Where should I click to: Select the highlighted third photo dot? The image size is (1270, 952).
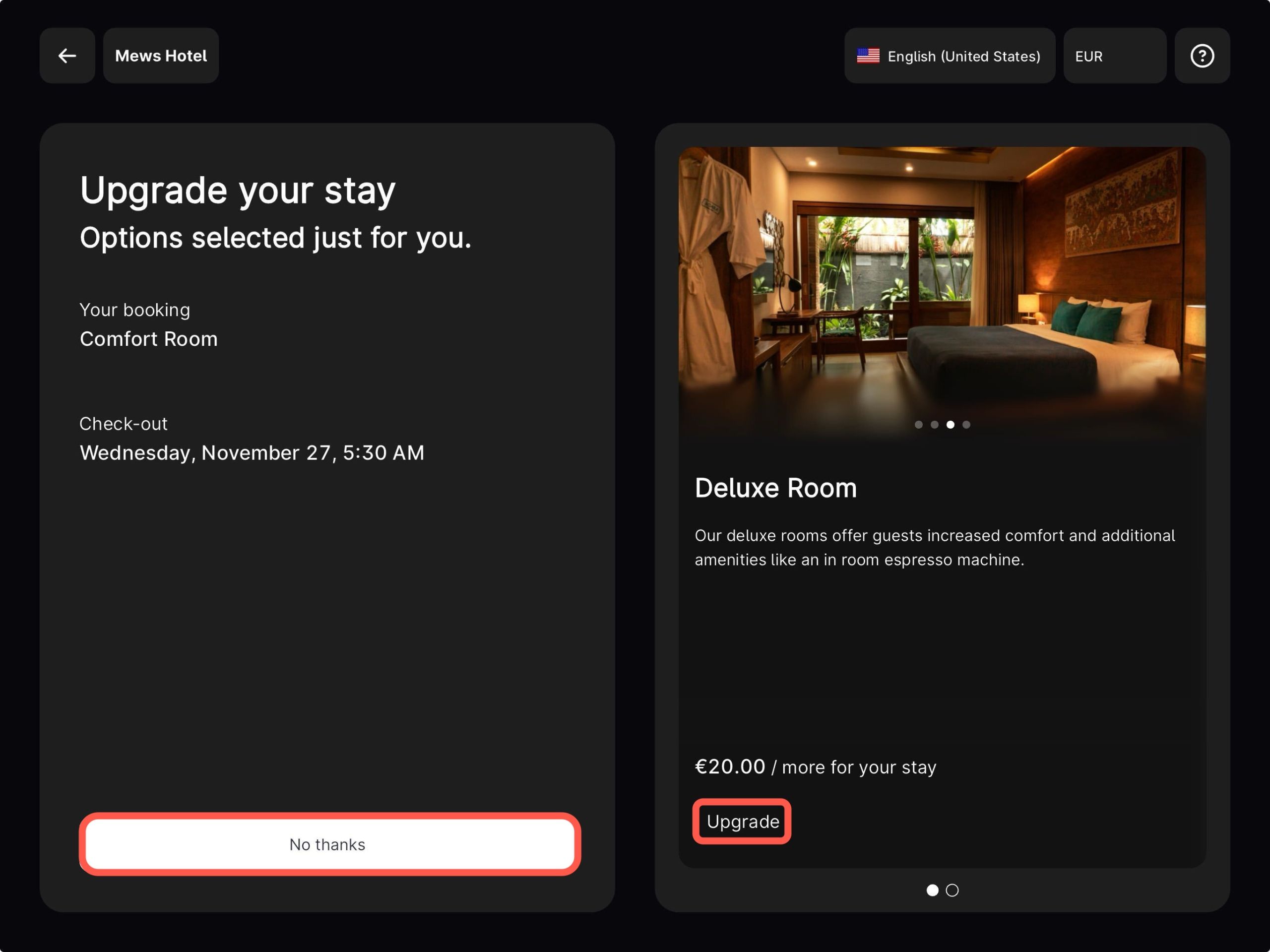click(x=951, y=425)
